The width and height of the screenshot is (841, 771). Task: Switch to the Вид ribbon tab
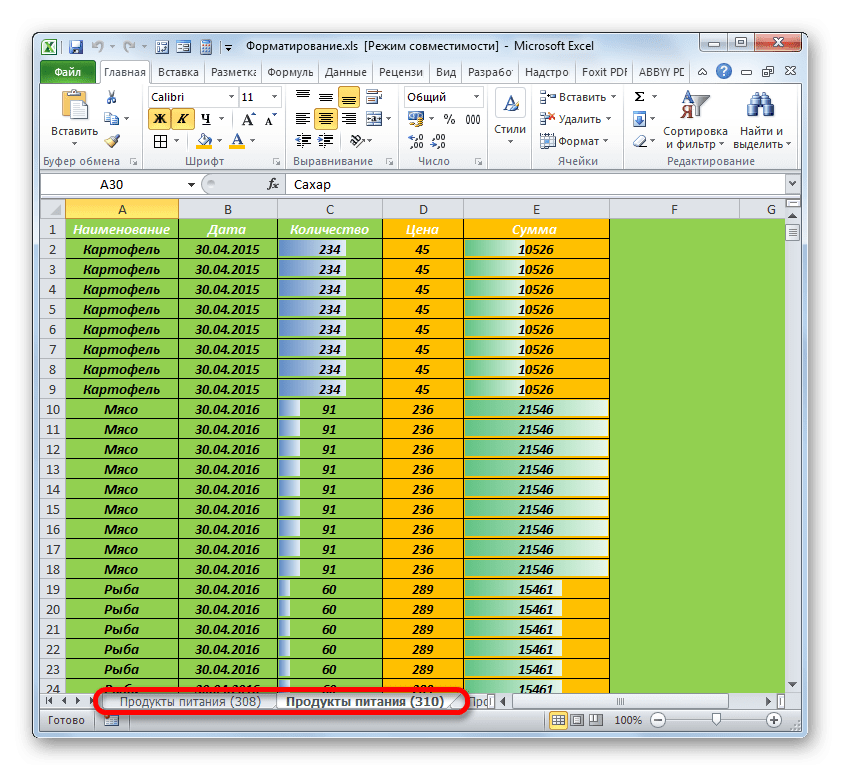[446, 72]
